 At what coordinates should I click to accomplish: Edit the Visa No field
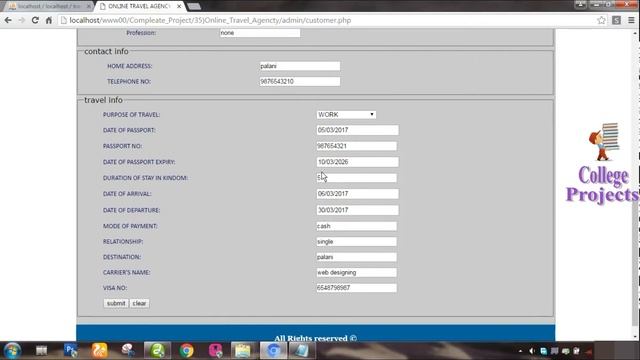point(356,288)
